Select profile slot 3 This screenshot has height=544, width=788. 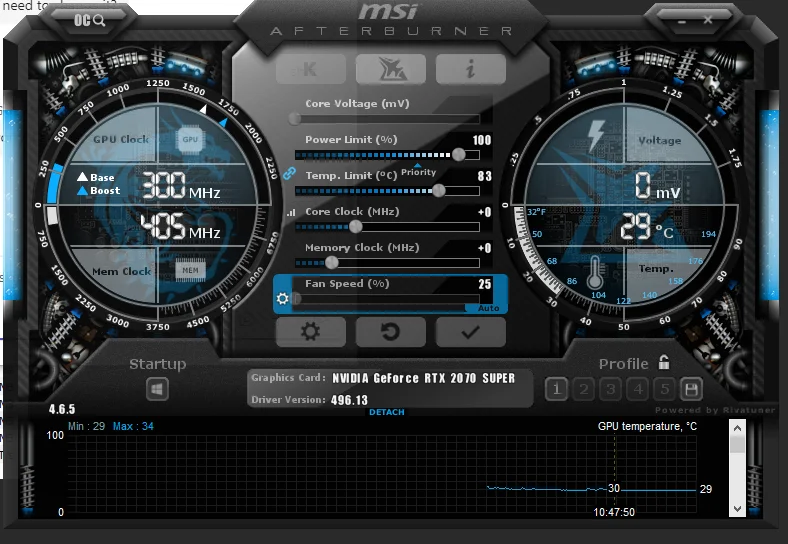(611, 389)
